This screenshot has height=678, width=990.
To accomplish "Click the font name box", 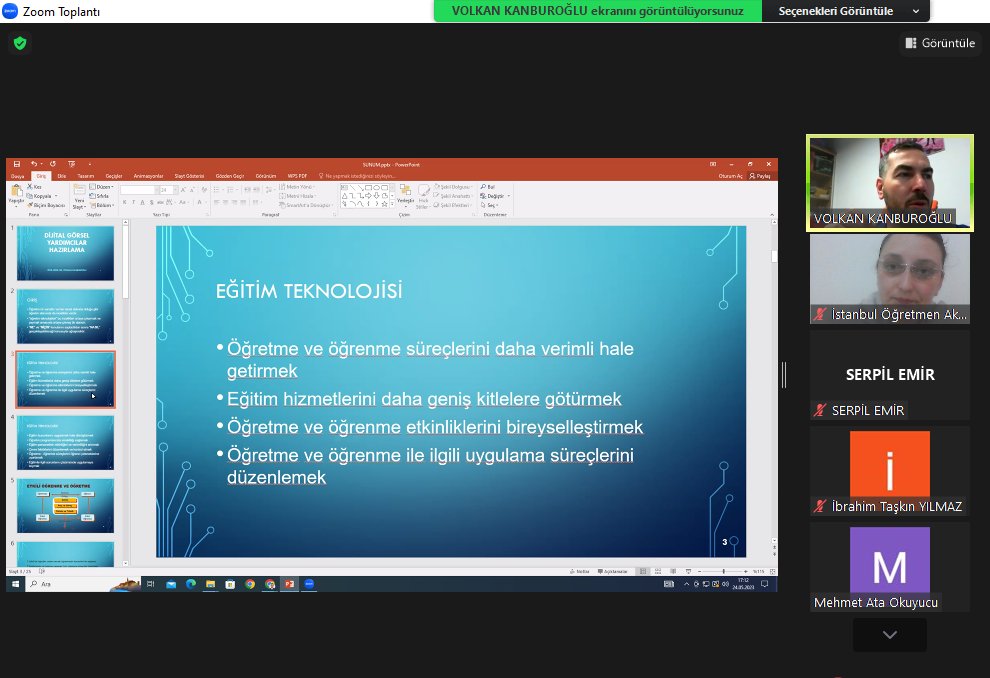I will pos(138,190).
